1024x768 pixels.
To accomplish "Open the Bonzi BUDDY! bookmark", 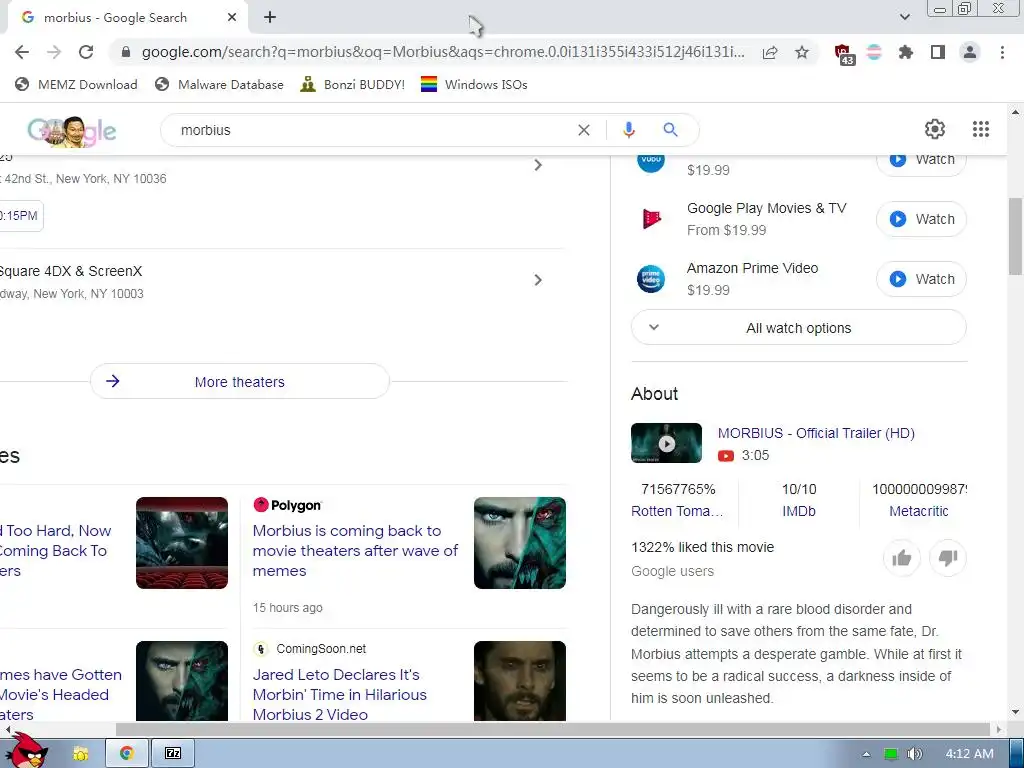I will (353, 84).
